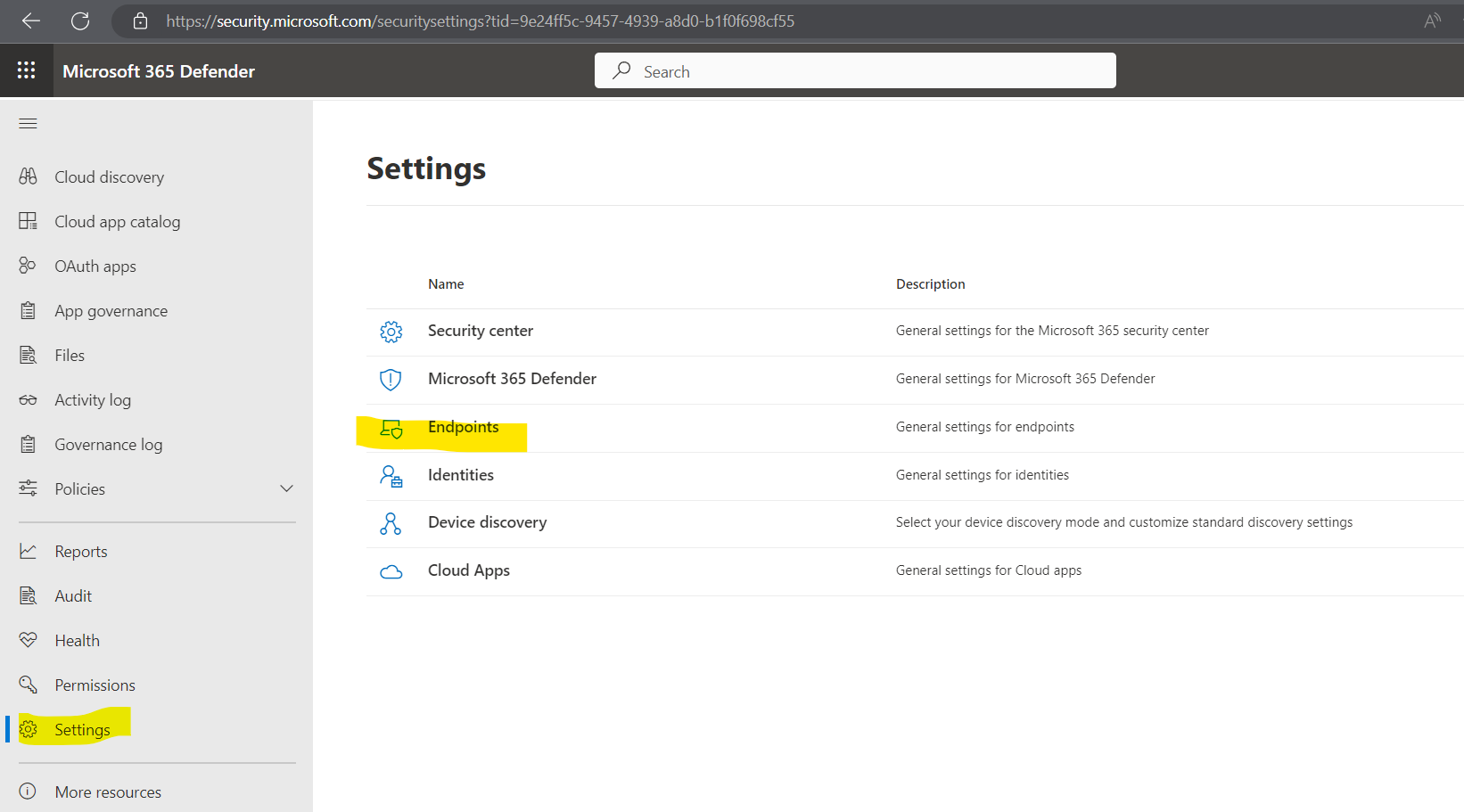Open Cloud Apps settings
The height and width of the screenshot is (812, 1464).
point(469,570)
